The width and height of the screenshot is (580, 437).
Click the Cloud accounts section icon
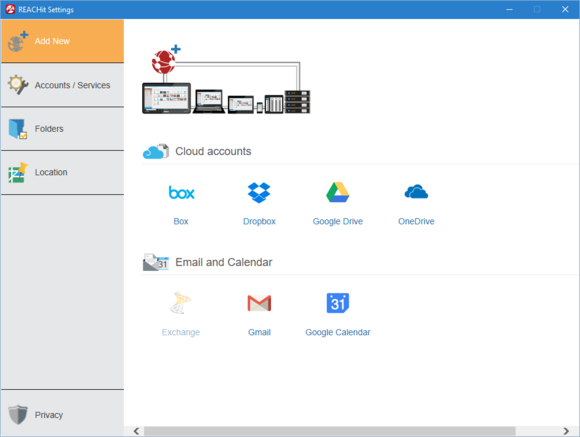[156, 151]
